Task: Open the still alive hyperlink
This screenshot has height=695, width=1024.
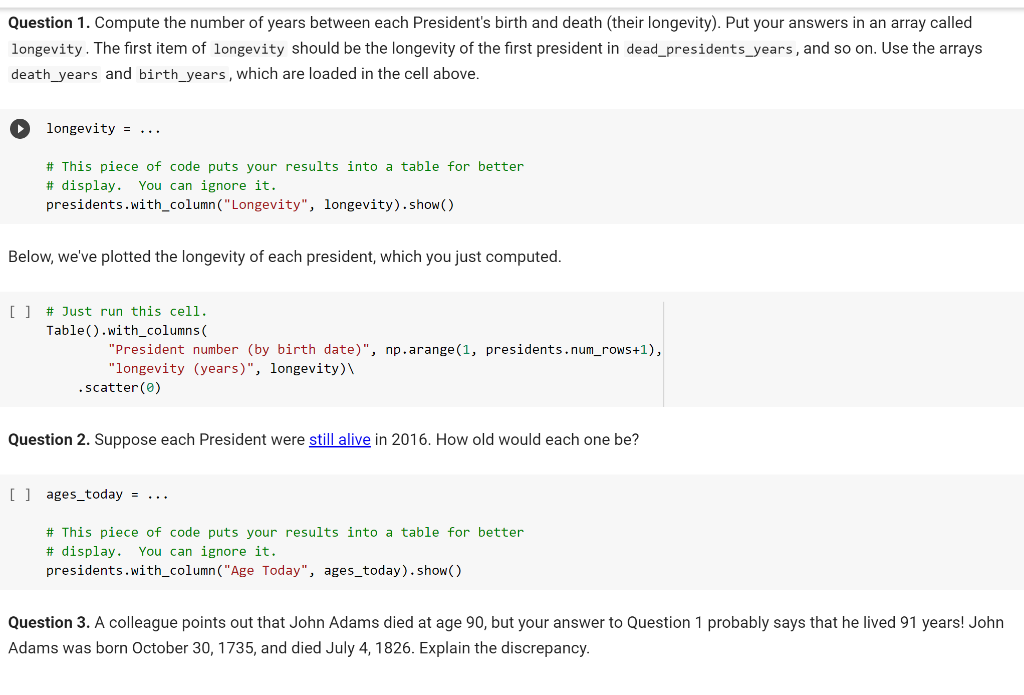Action: click(339, 439)
